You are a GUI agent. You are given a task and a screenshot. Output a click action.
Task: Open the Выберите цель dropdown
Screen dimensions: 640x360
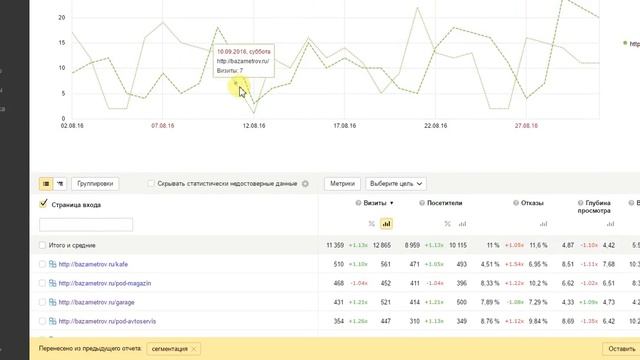(x=396, y=184)
